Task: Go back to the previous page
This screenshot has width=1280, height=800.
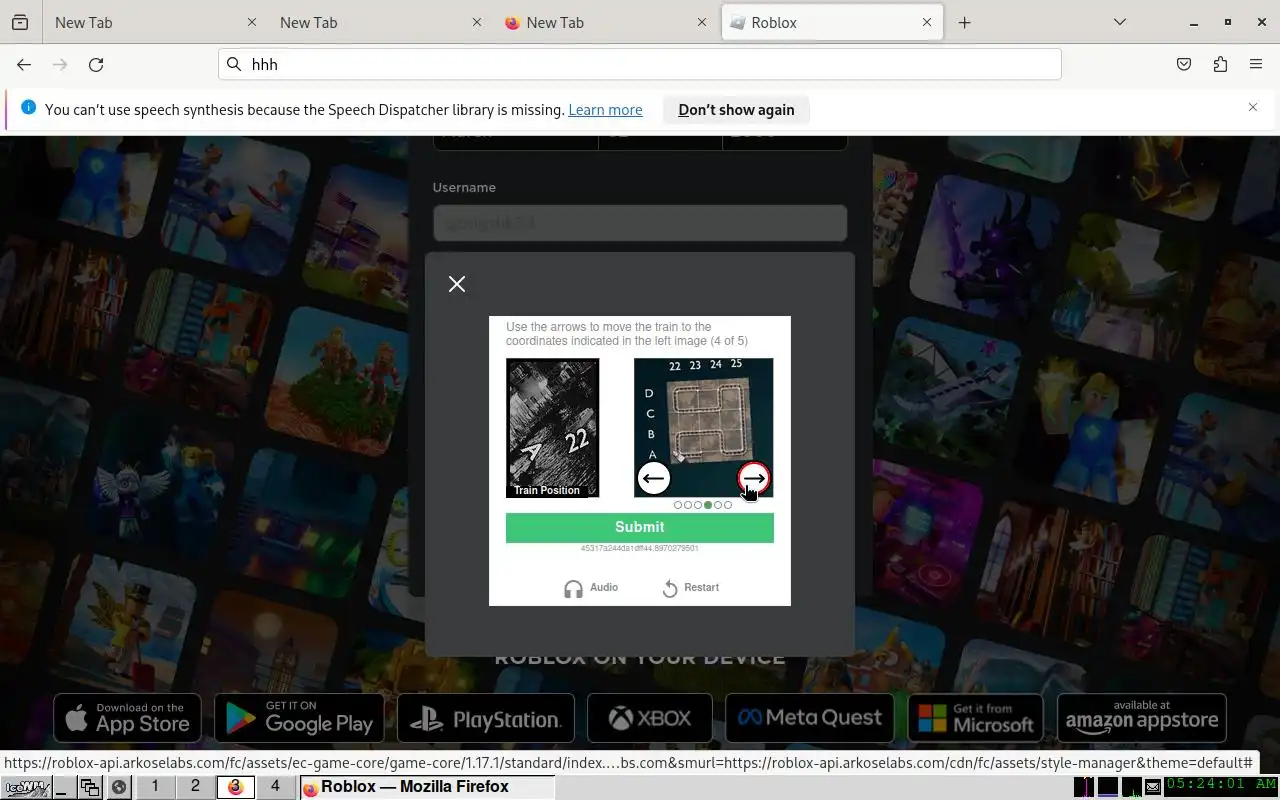Action: tap(24, 64)
